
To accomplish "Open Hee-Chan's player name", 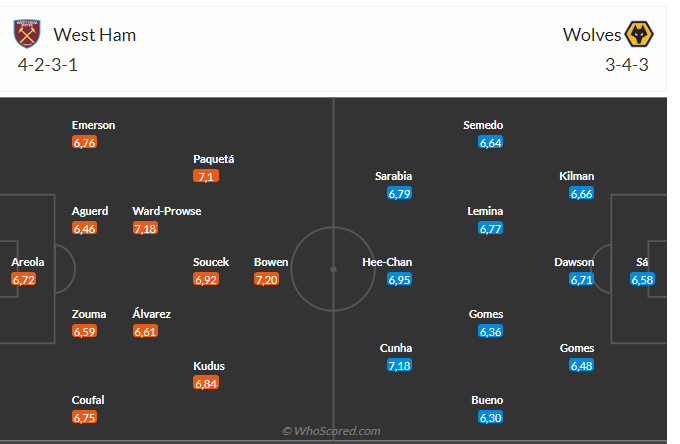I will [387, 262].
